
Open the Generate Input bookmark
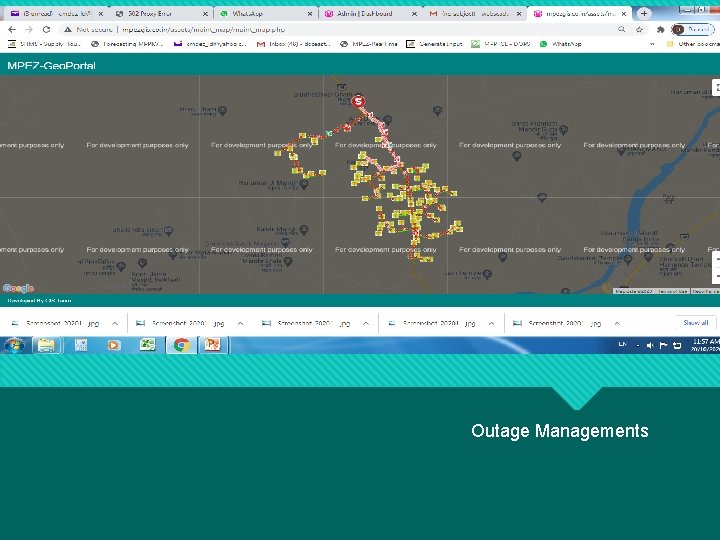tap(434, 44)
